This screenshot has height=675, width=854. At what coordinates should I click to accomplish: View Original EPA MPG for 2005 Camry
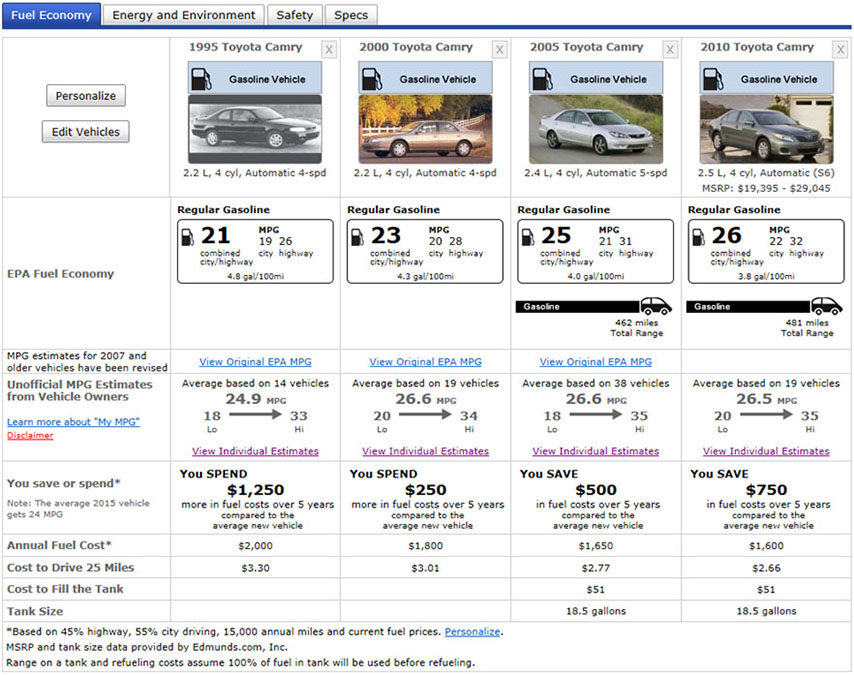pos(595,362)
